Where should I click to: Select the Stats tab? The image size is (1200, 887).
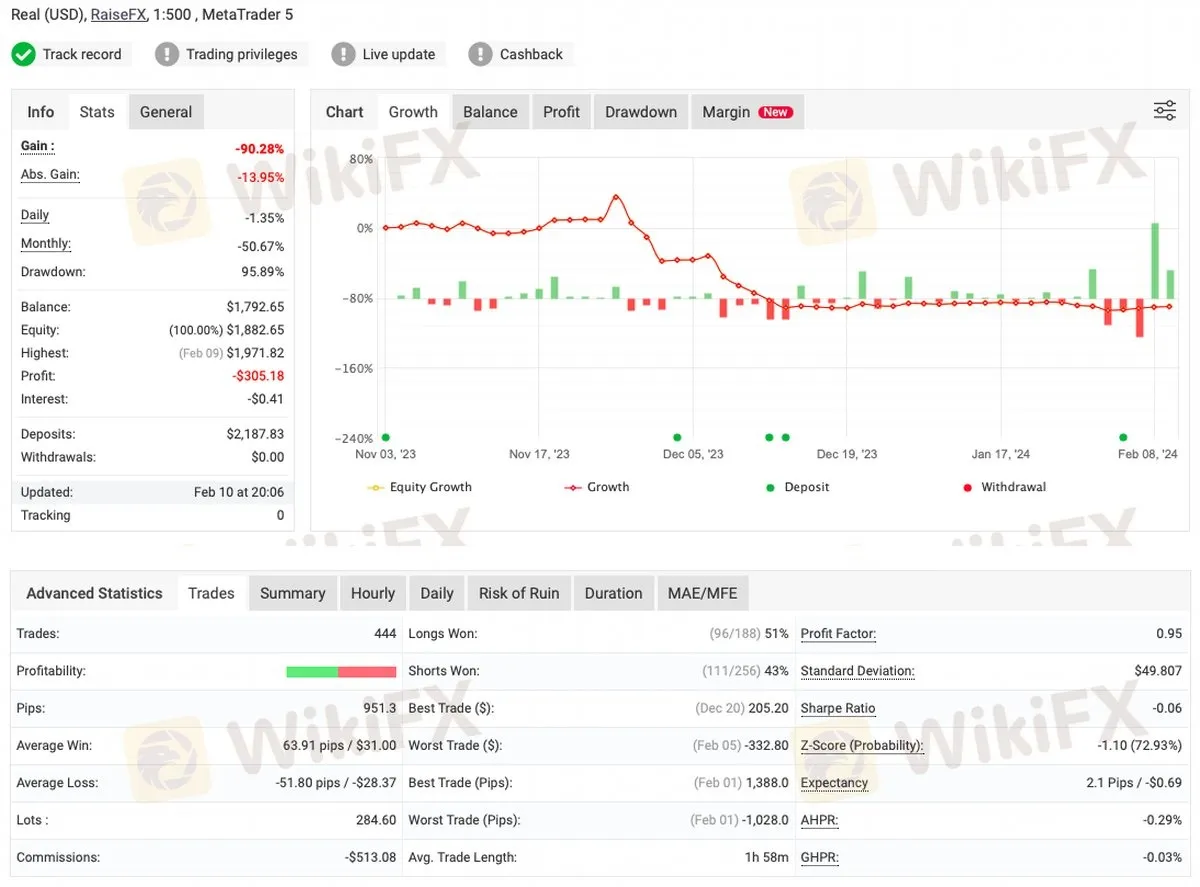pos(97,112)
